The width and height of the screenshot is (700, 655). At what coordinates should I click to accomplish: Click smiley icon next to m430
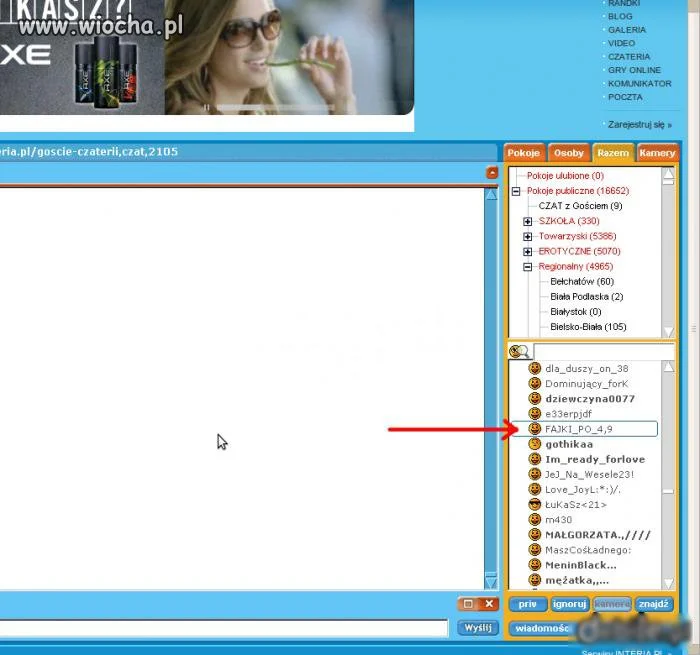(534, 520)
